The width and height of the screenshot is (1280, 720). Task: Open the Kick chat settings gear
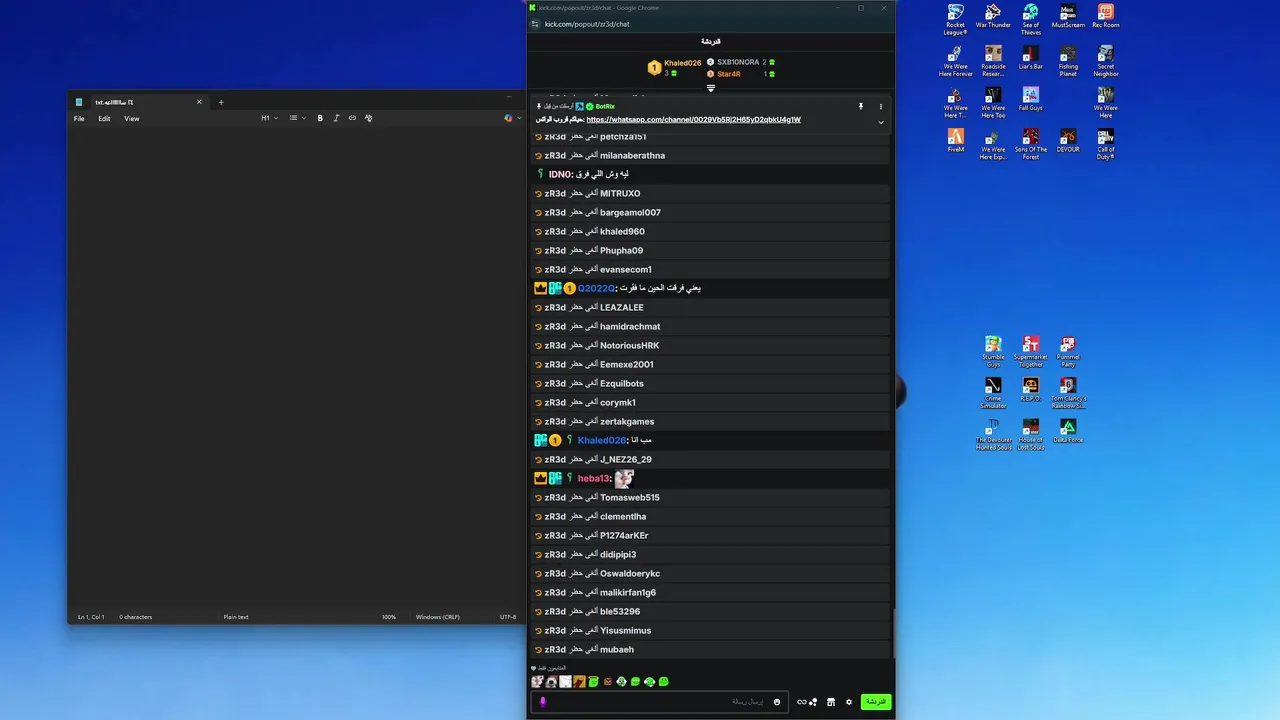[849, 702]
